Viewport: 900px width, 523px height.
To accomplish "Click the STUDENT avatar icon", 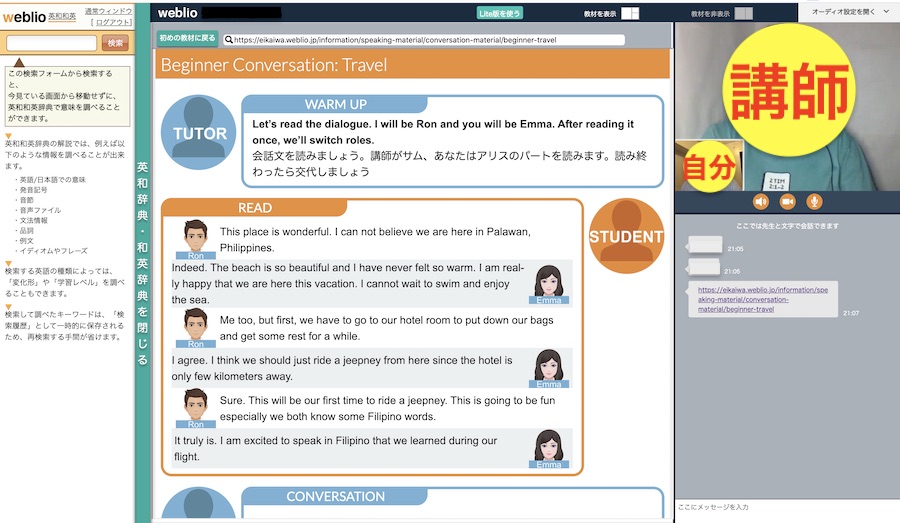I will coord(626,236).
